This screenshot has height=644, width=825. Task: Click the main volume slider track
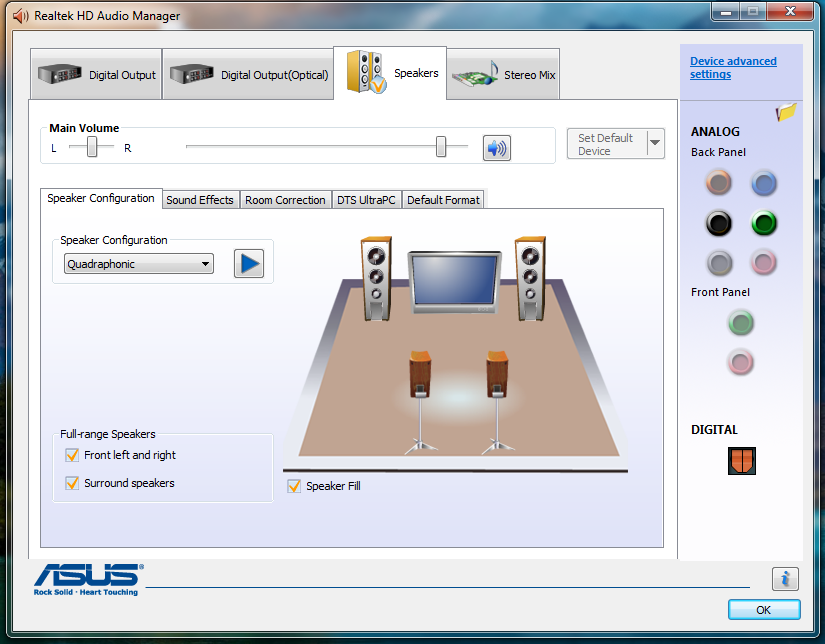(327, 147)
